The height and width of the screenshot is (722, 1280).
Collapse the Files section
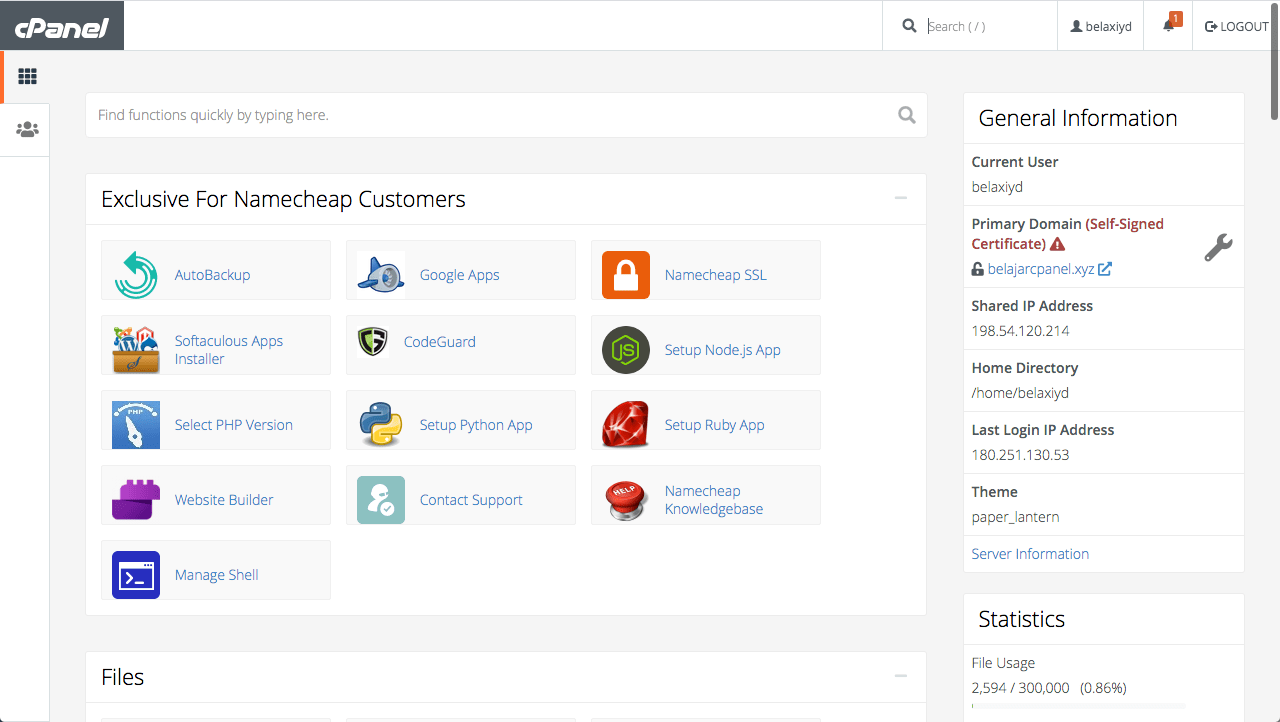pos(901,675)
